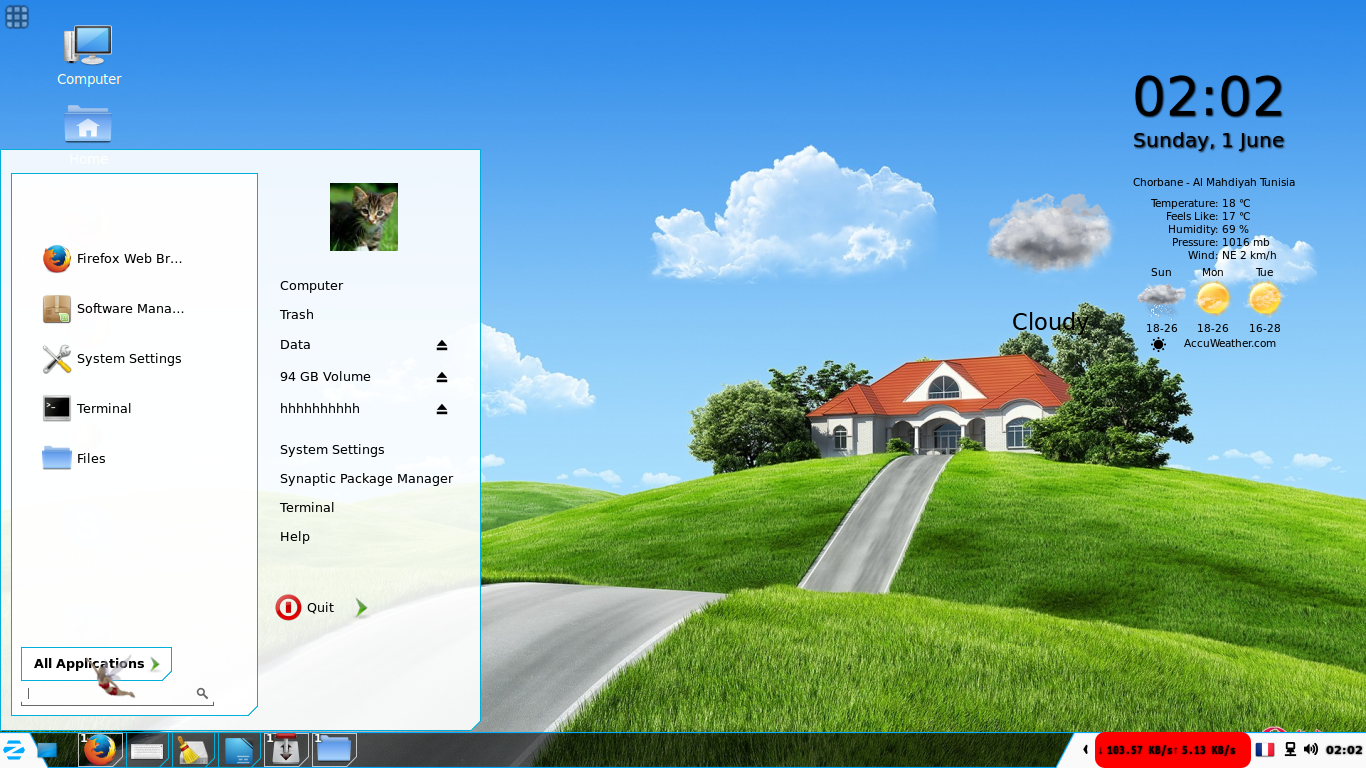The width and height of the screenshot is (1366, 768).
Task: Click the large cloud weather icon
Action: coord(1049,232)
